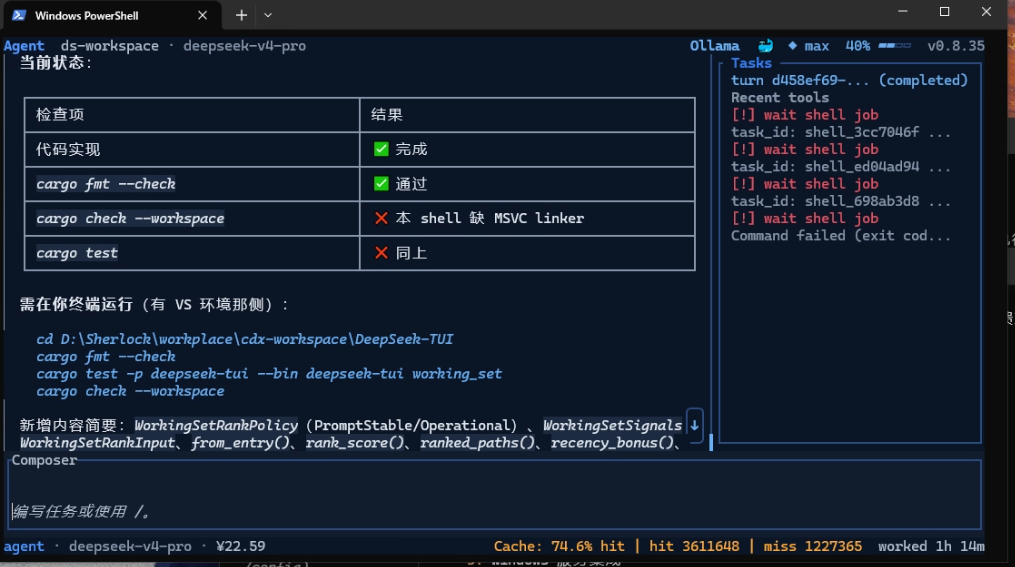This screenshot has height=567, width=1015.
Task: Focus the Composer input field
Action: tap(495, 495)
